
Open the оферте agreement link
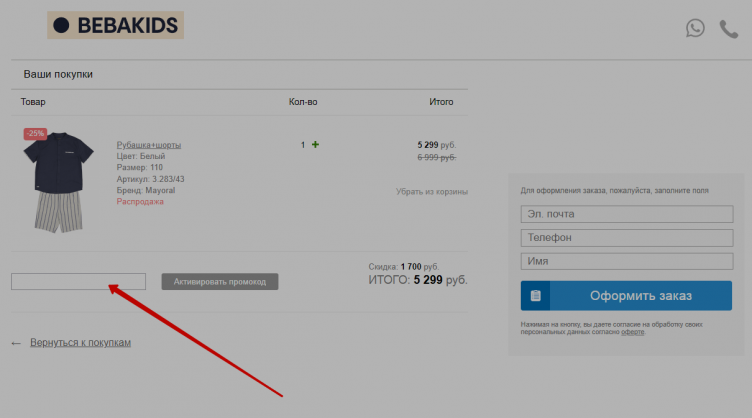tap(632, 332)
